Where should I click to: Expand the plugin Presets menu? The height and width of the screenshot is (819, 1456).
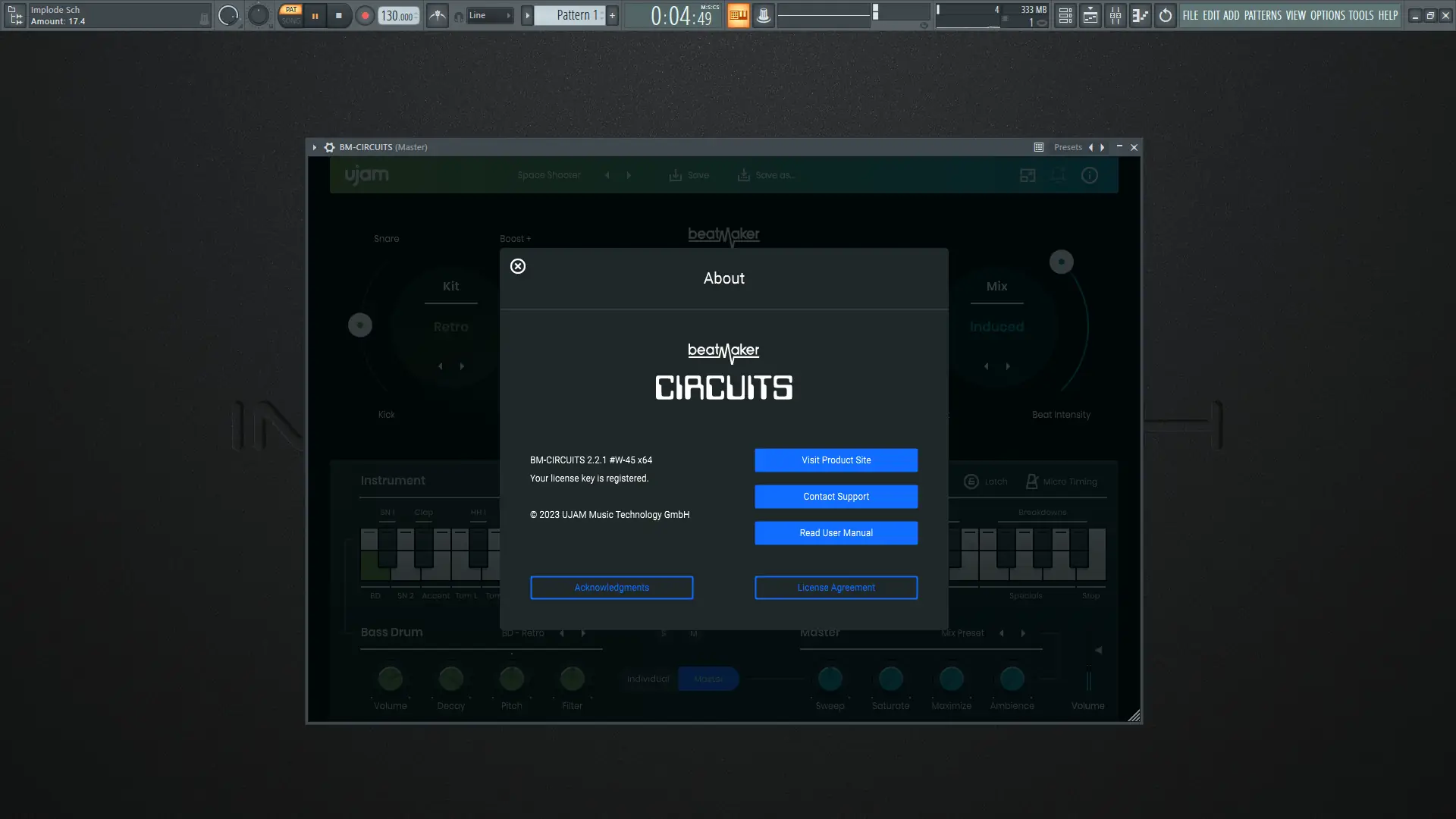coord(1068,147)
